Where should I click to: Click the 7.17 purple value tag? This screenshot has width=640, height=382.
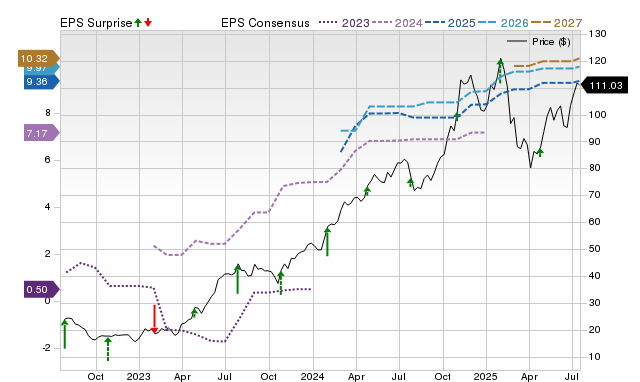click(42, 133)
